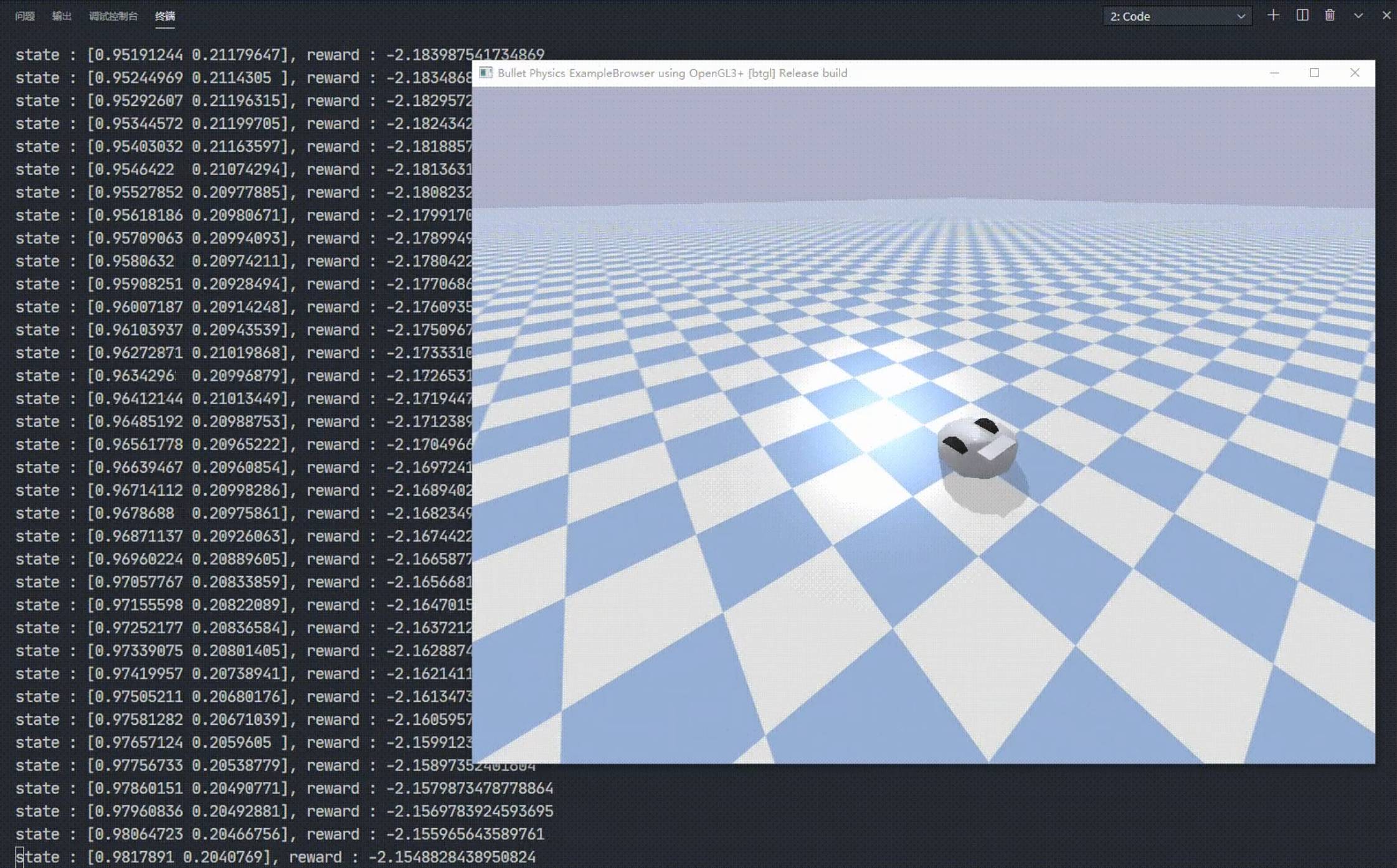The image size is (1397, 868).
Task: Click terminal line with state 0.96007187 0.20914248
Action: coord(244,307)
